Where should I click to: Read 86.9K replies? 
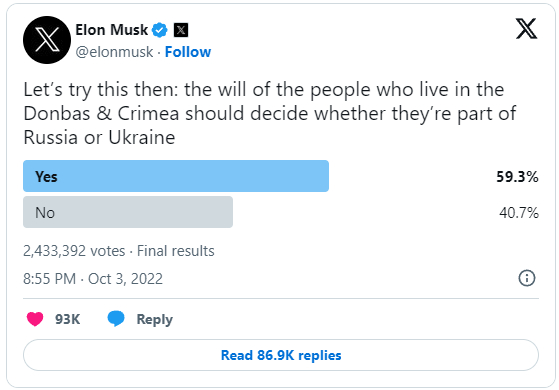281,355
